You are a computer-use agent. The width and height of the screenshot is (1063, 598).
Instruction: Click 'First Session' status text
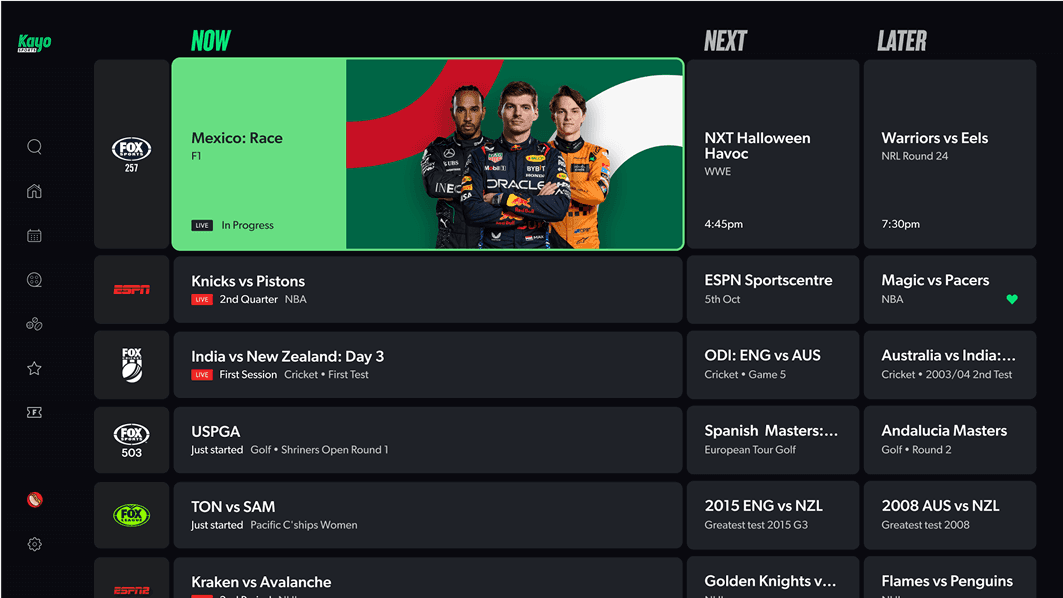[248, 375]
